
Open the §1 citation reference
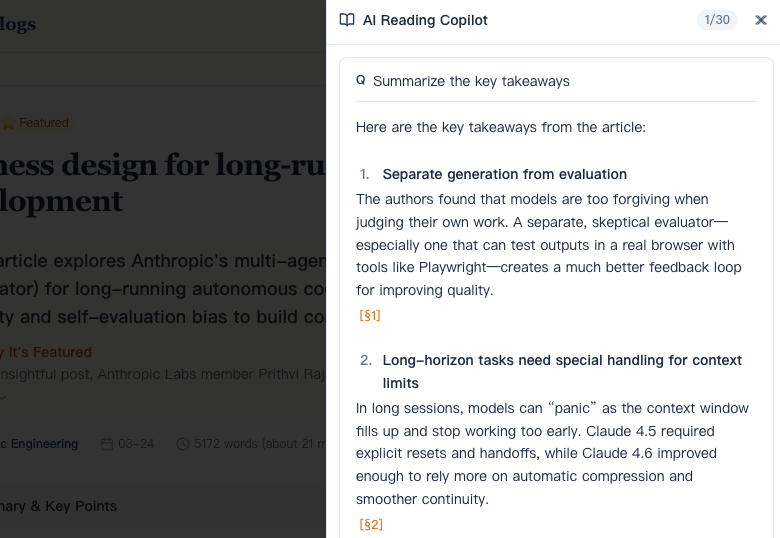click(370, 316)
